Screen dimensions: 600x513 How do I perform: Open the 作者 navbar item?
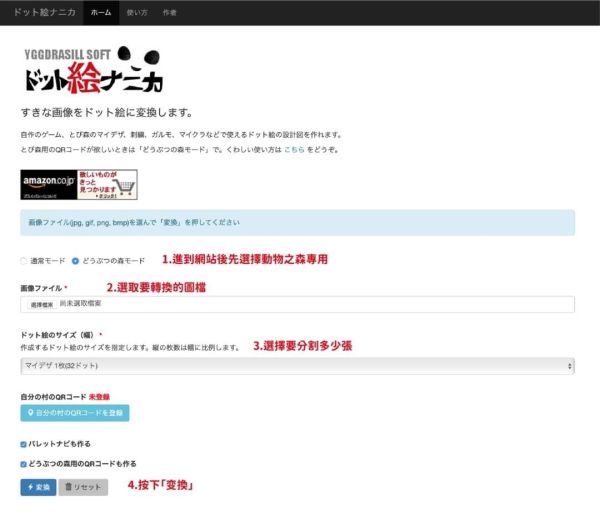(170, 13)
